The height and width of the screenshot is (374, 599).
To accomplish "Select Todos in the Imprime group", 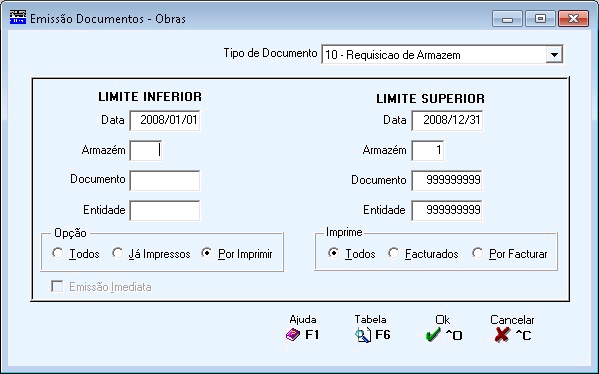I will coord(333,253).
